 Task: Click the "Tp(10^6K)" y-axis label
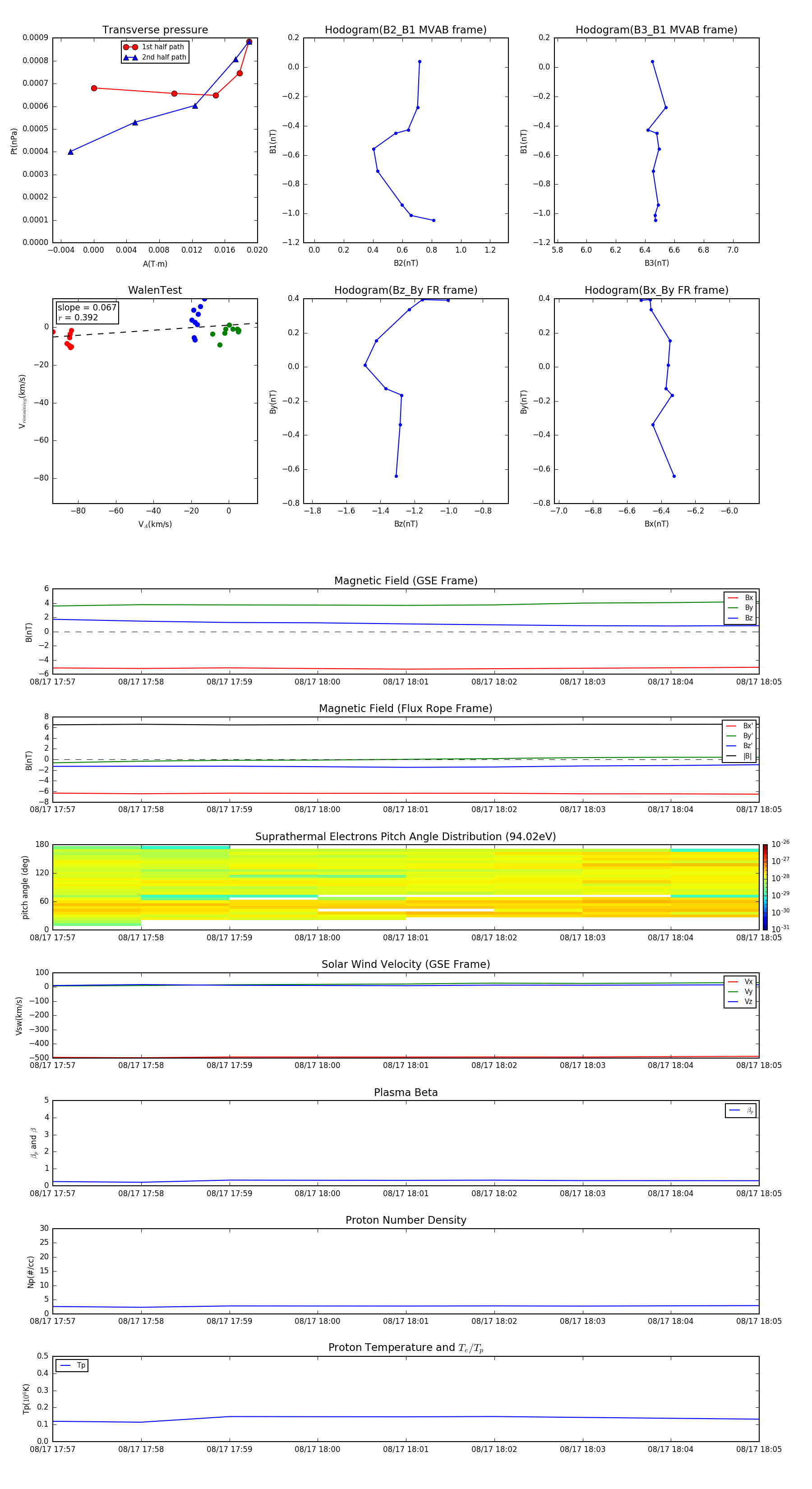point(26,1399)
